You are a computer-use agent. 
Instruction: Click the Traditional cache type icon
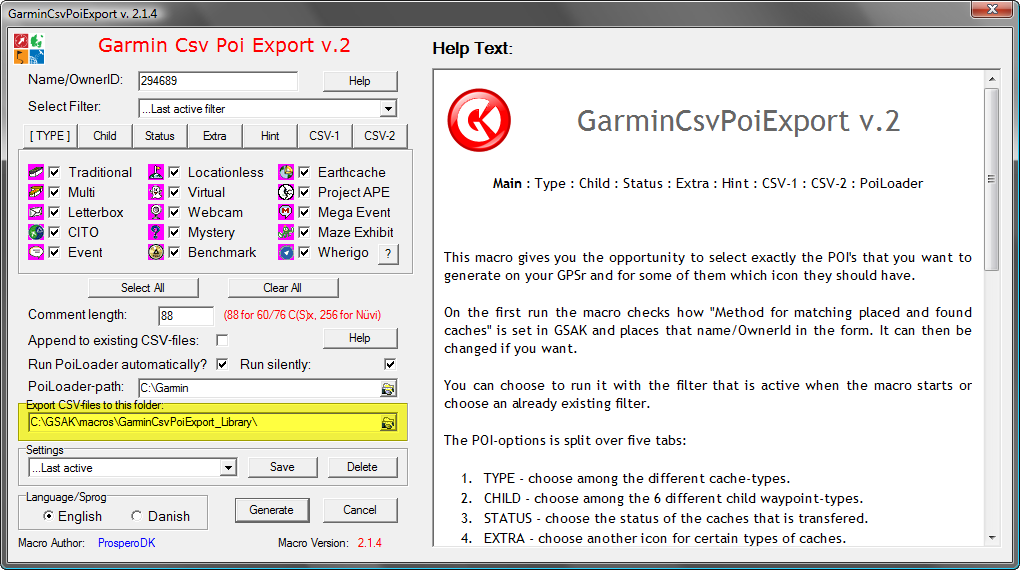click(x=36, y=172)
